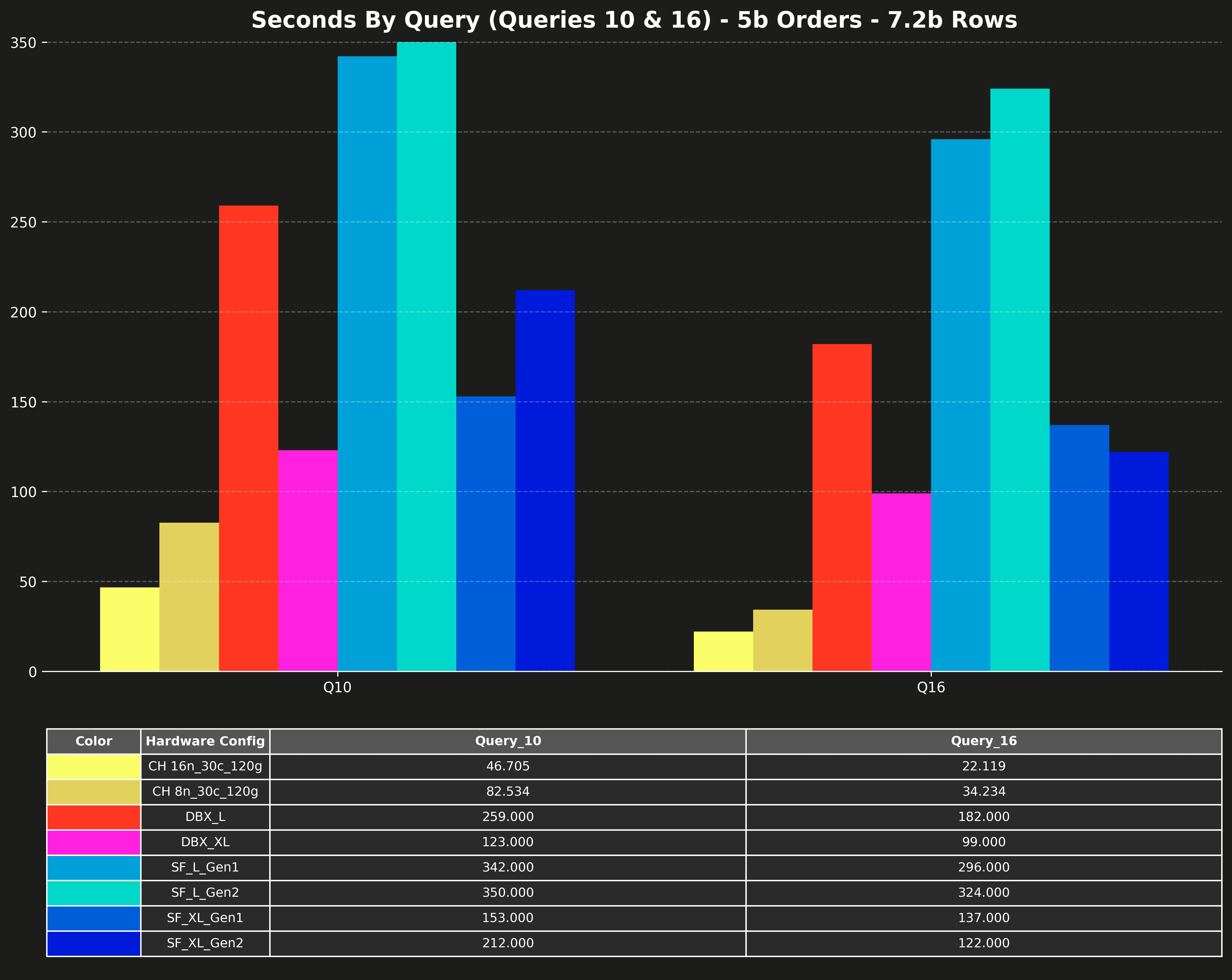Click the chart title text

[634, 21]
